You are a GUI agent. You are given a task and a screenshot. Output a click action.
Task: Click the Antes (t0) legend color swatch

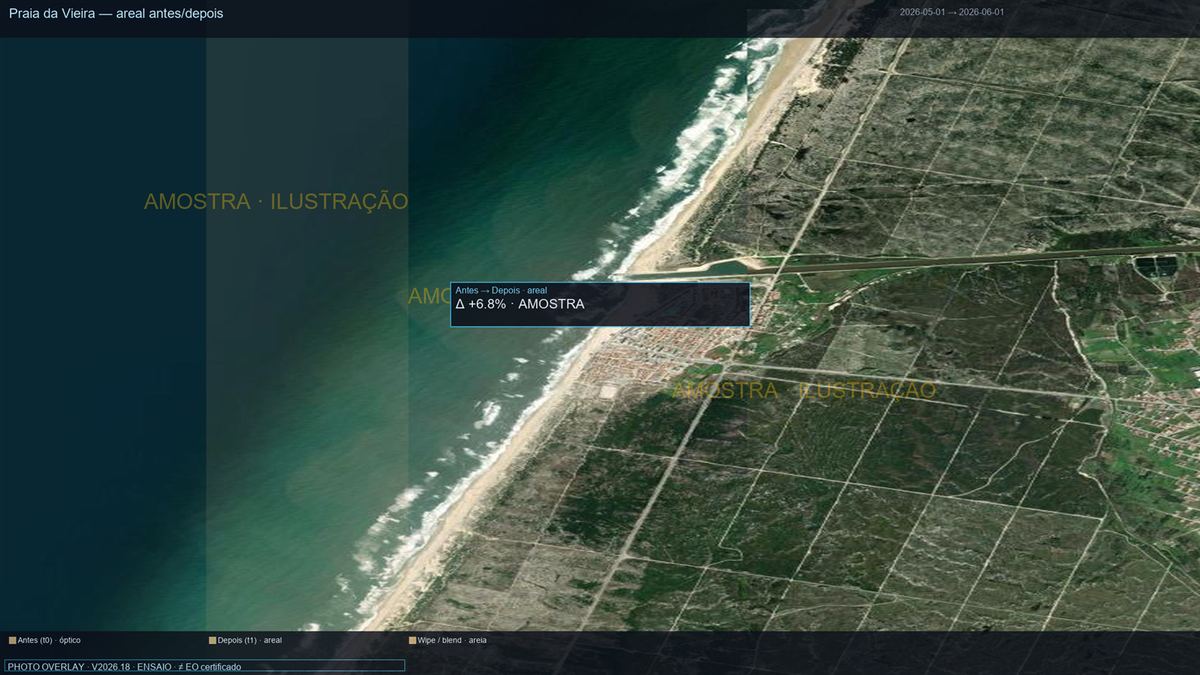pos(12,640)
